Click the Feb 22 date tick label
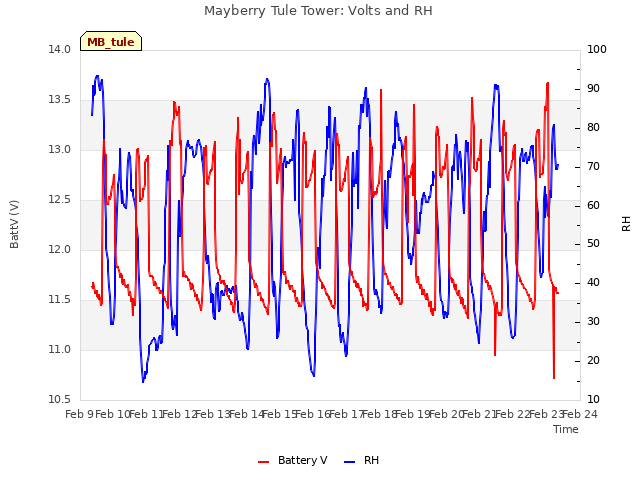This screenshot has height=480, width=640. (512, 415)
